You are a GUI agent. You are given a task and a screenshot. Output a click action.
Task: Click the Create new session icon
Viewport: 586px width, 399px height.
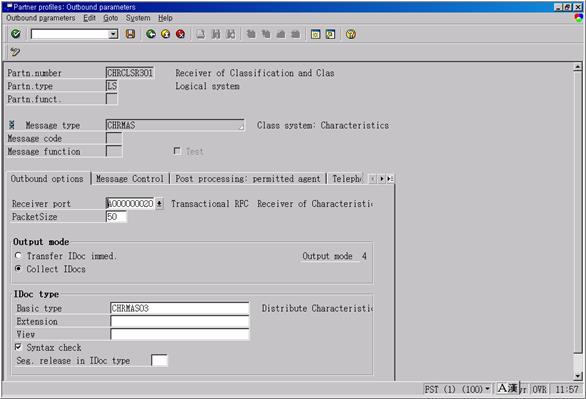pyautogui.click(x=315, y=34)
